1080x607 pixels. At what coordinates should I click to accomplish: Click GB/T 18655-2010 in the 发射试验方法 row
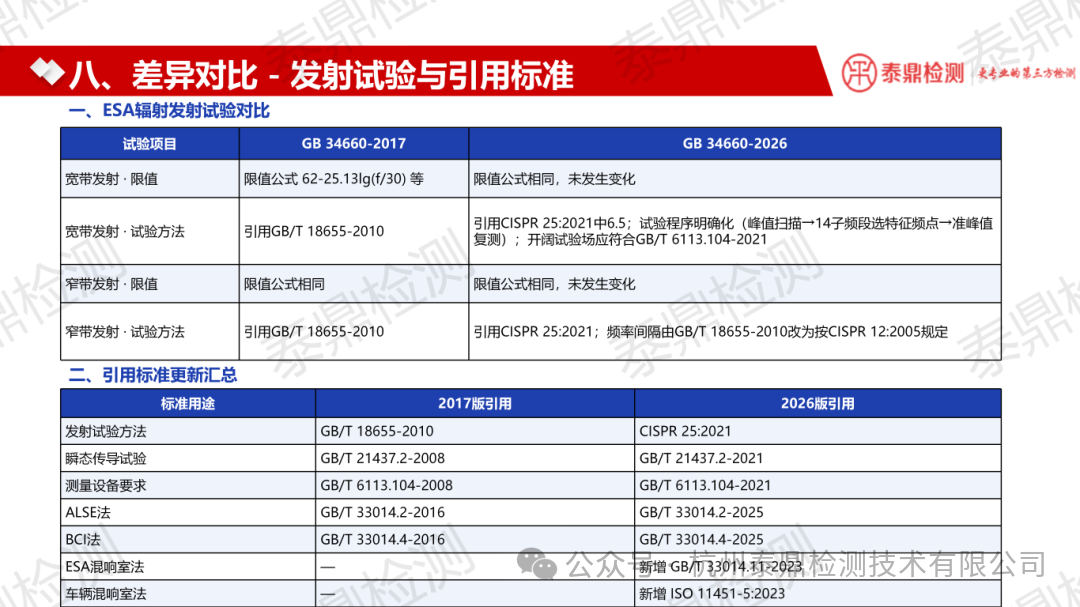(475, 431)
